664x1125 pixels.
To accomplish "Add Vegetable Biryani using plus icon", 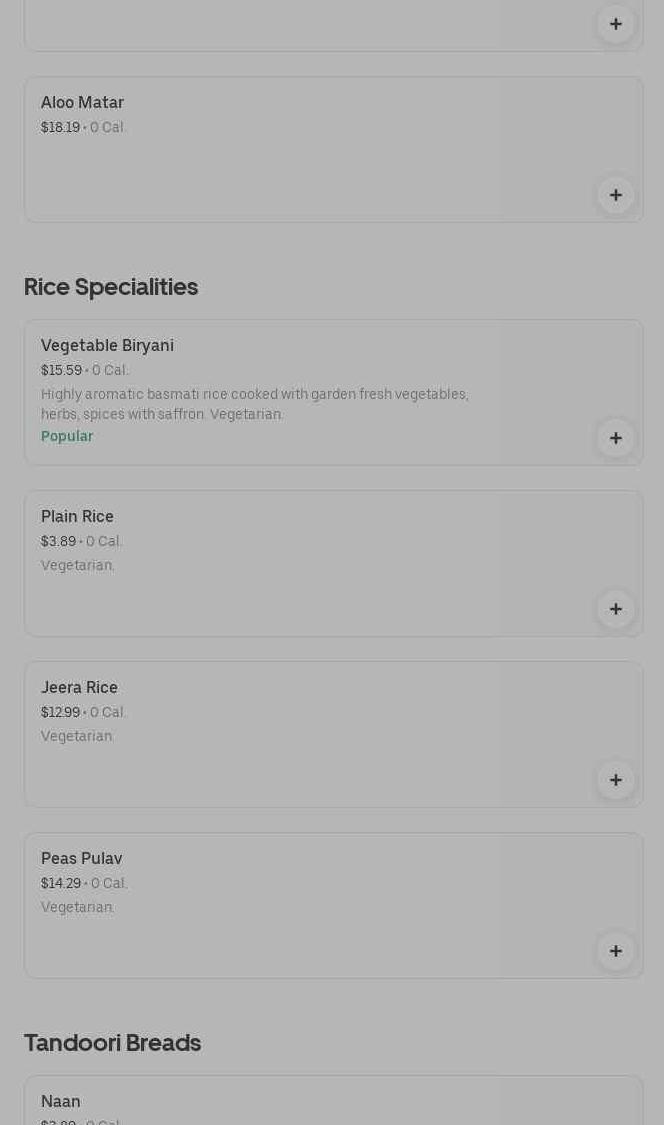I will [615, 438].
